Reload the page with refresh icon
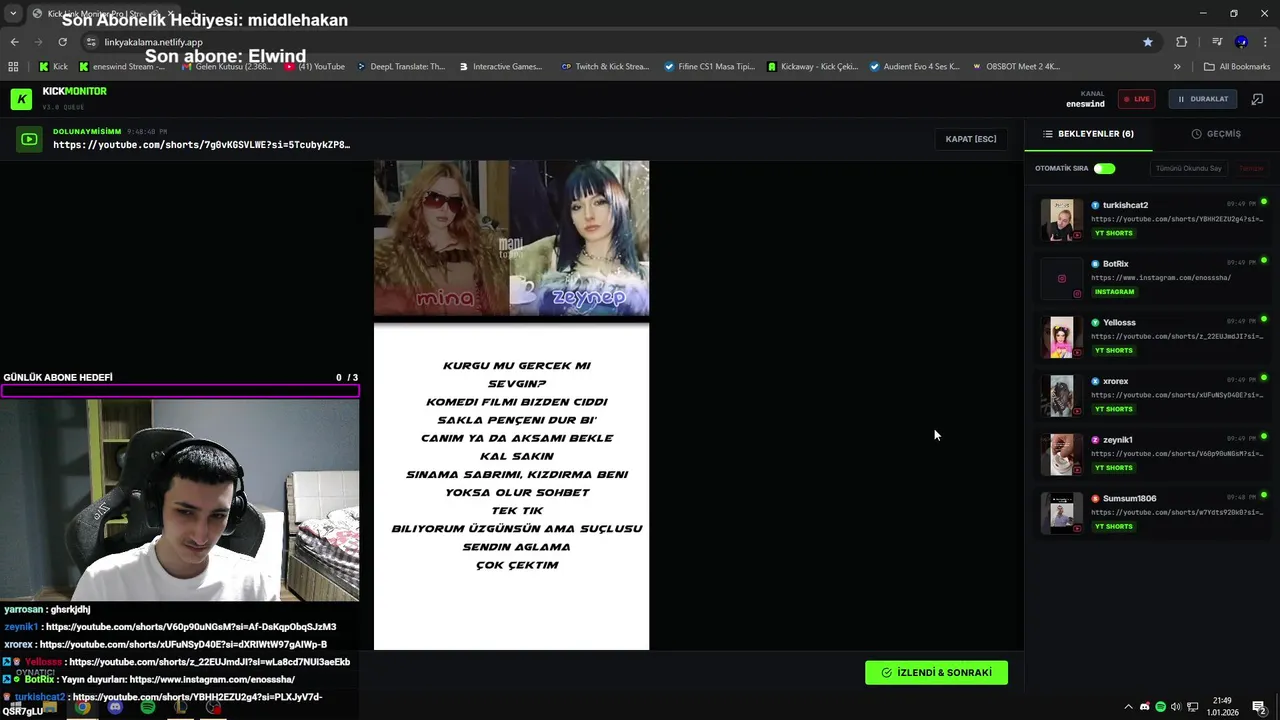 [62, 42]
